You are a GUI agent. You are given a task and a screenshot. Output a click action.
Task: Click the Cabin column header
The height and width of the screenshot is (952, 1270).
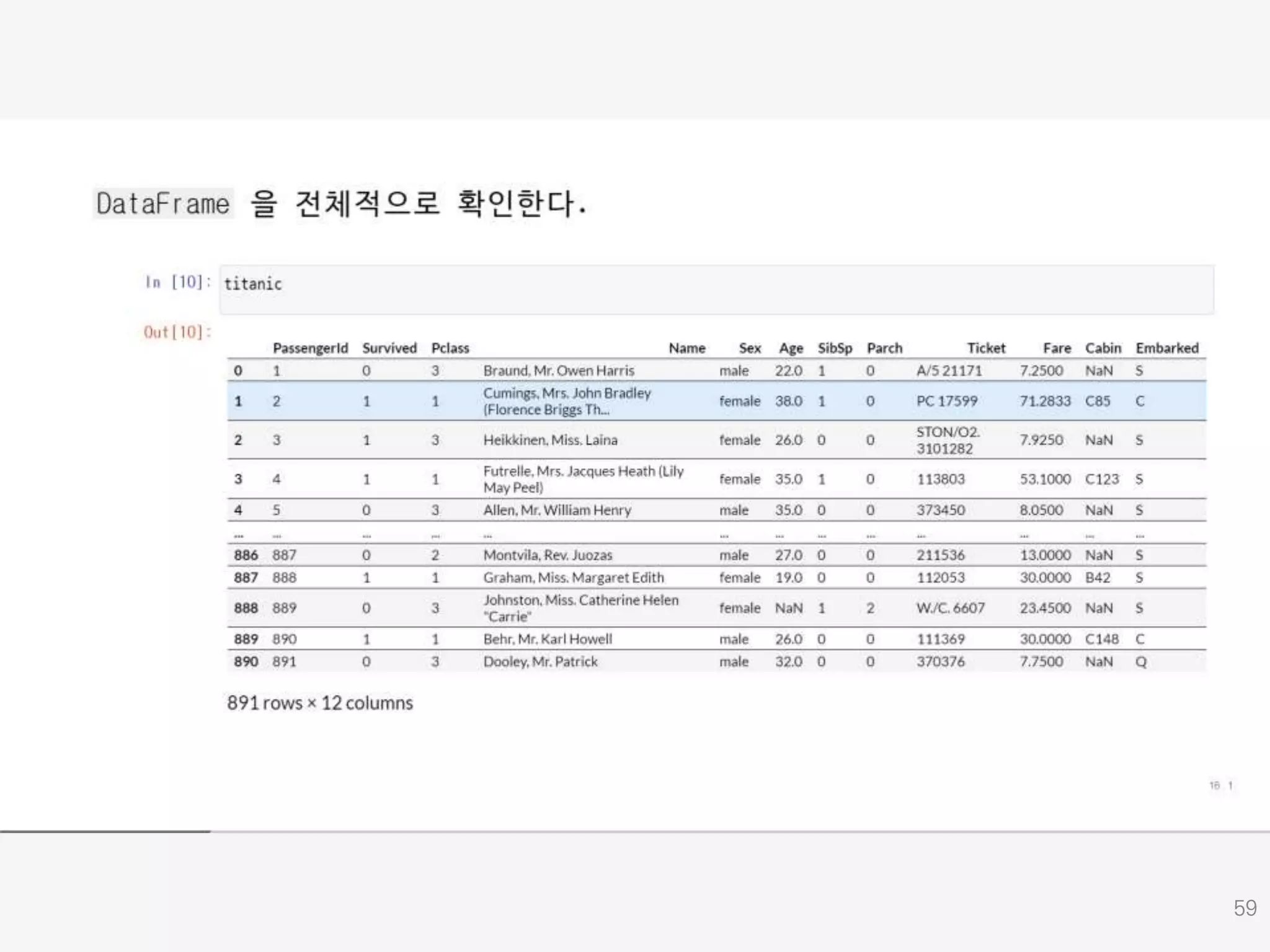tap(1103, 348)
